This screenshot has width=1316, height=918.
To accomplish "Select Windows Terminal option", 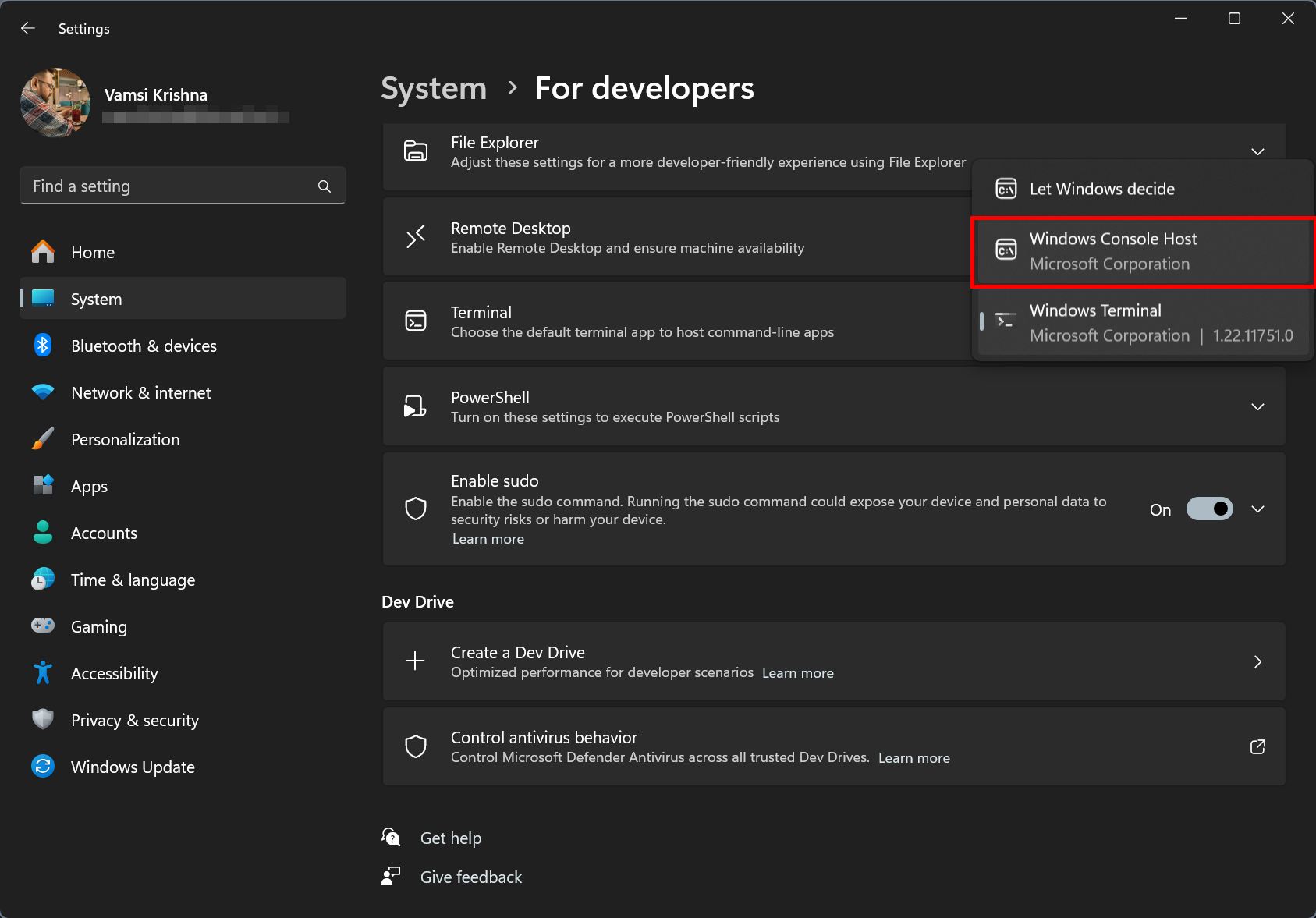I will click(1143, 323).
